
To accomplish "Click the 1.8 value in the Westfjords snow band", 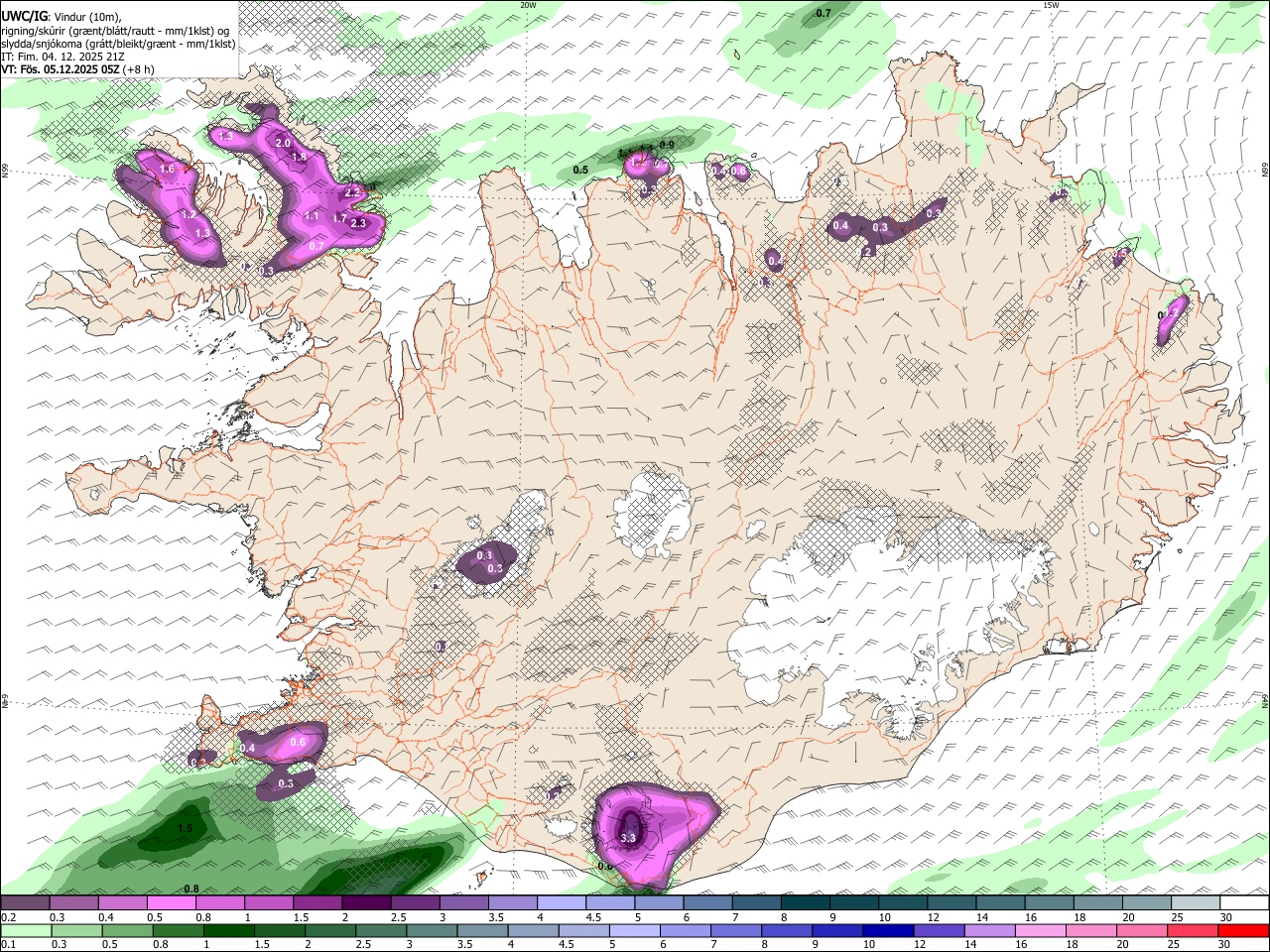I will pyautogui.click(x=299, y=157).
